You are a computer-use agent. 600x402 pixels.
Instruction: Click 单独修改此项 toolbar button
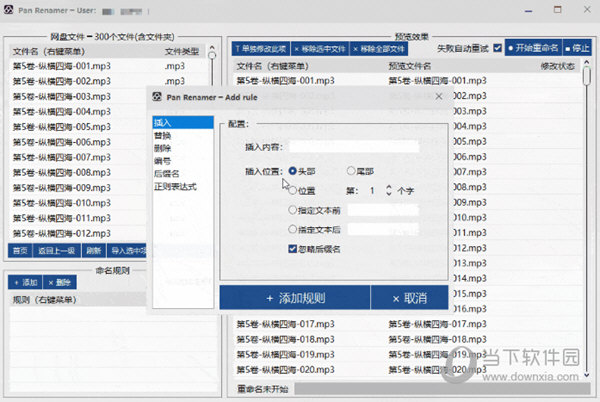(x=261, y=49)
